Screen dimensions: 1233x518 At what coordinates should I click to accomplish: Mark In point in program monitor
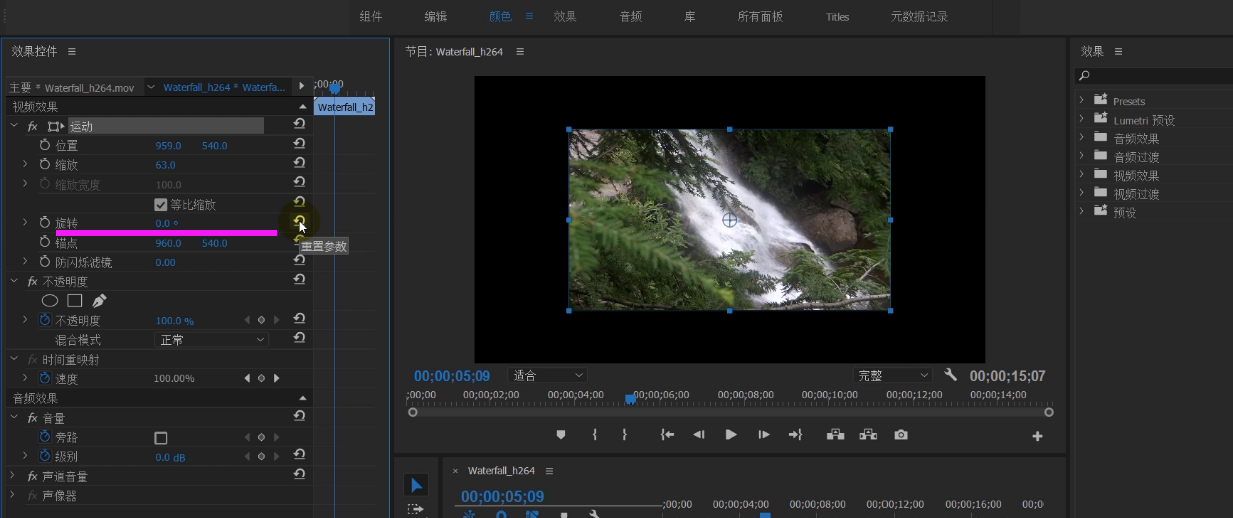pyautogui.click(x=595, y=435)
